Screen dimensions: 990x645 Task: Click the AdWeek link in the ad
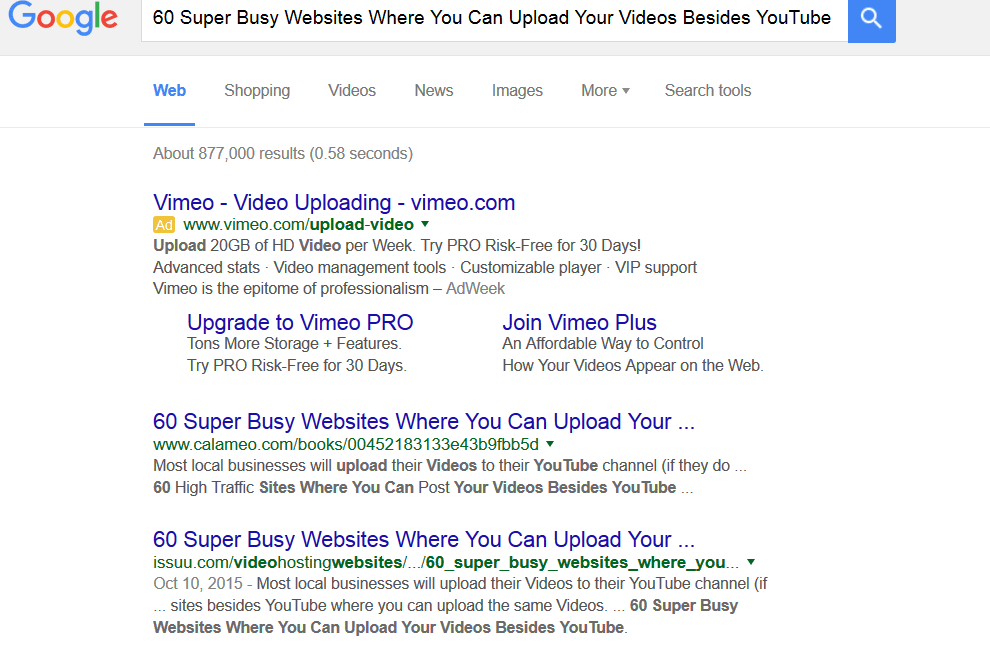point(475,288)
